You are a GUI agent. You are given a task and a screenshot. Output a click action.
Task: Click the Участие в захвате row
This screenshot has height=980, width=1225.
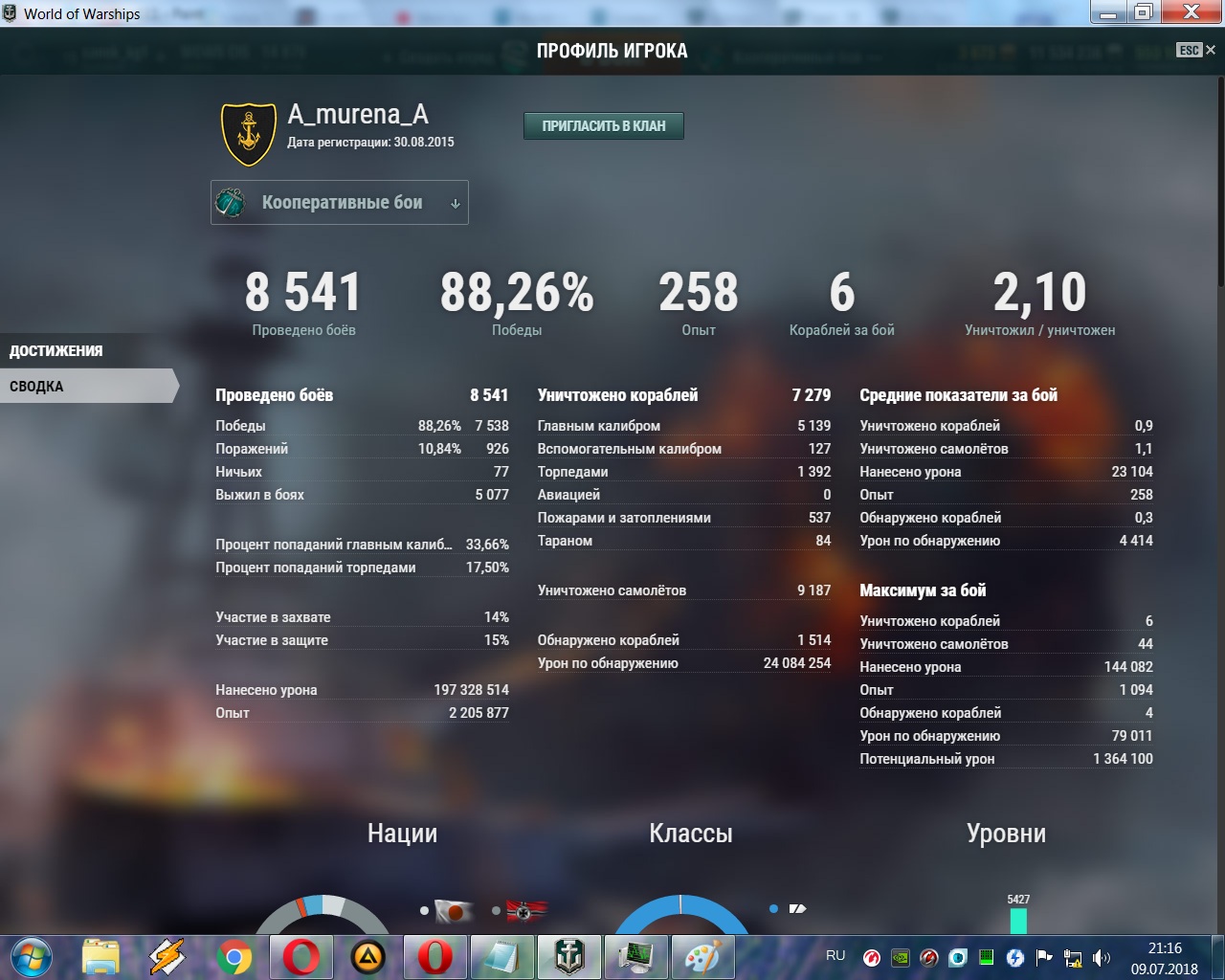point(362,617)
